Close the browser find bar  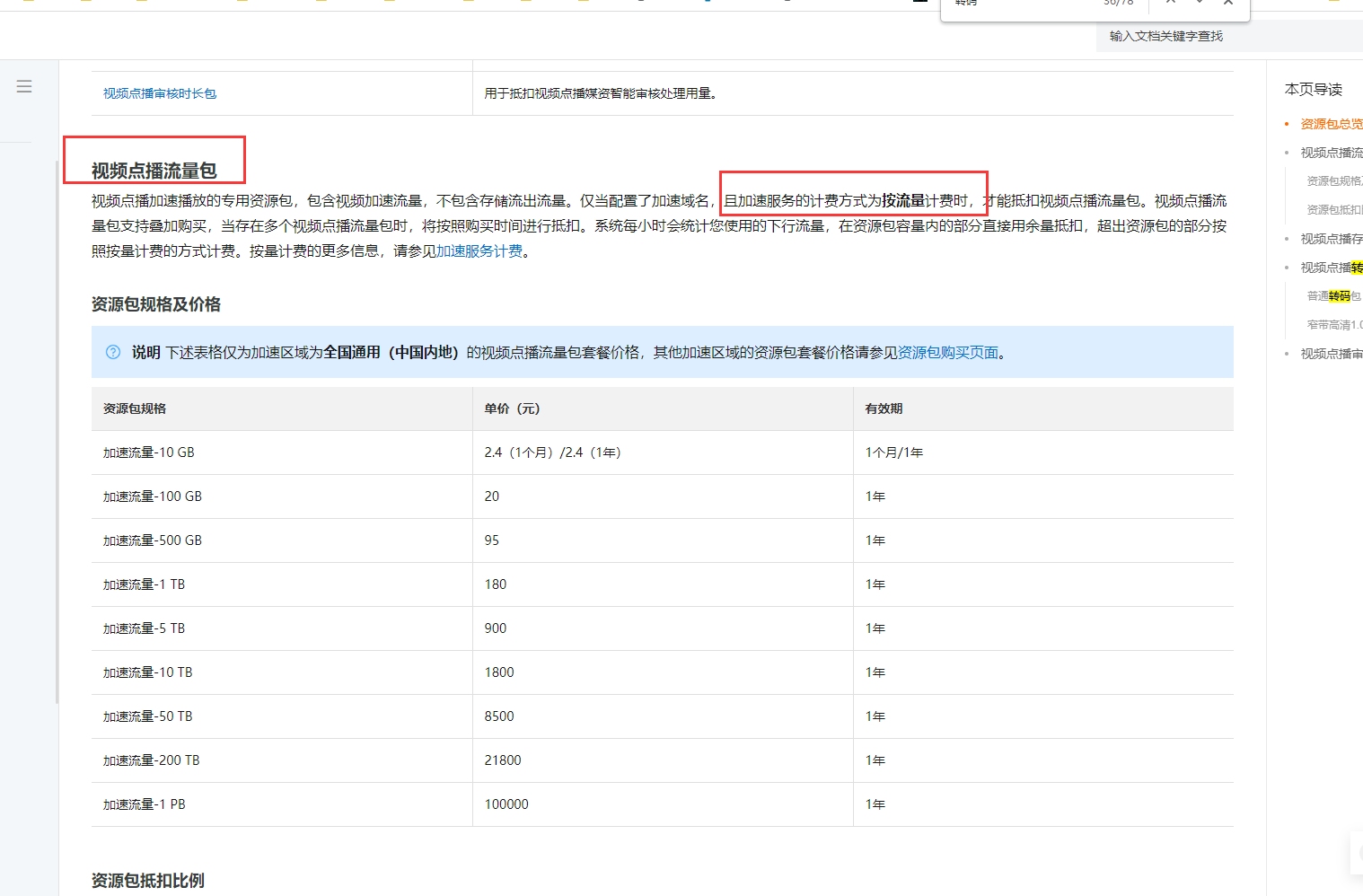click(1228, 3)
